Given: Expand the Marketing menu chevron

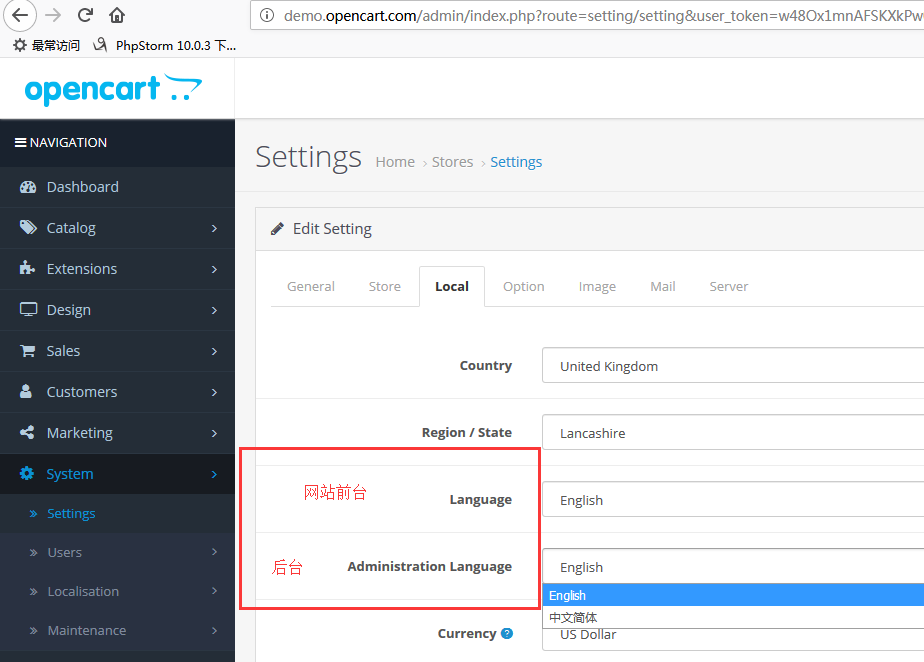Looking at the screenshot, I should (x=214, y=433).
